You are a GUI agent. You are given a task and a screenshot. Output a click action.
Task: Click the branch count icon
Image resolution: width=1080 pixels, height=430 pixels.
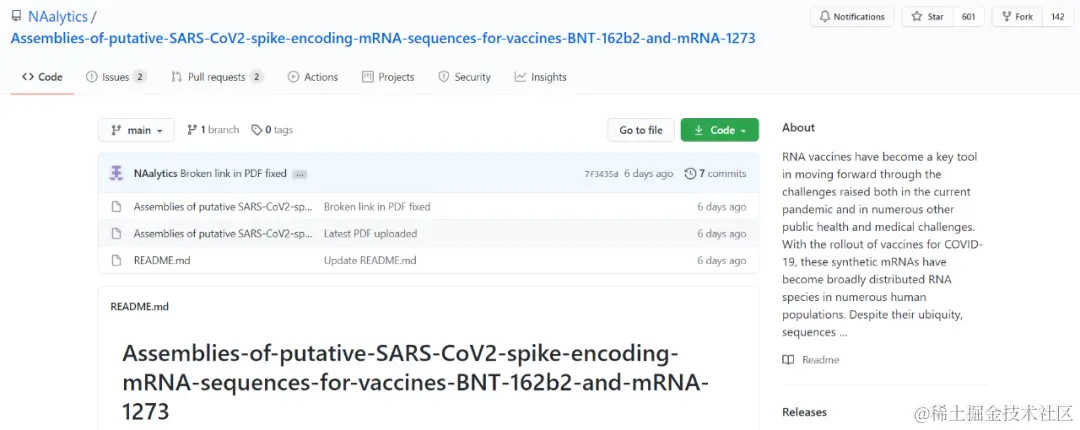tap(192, 130)
